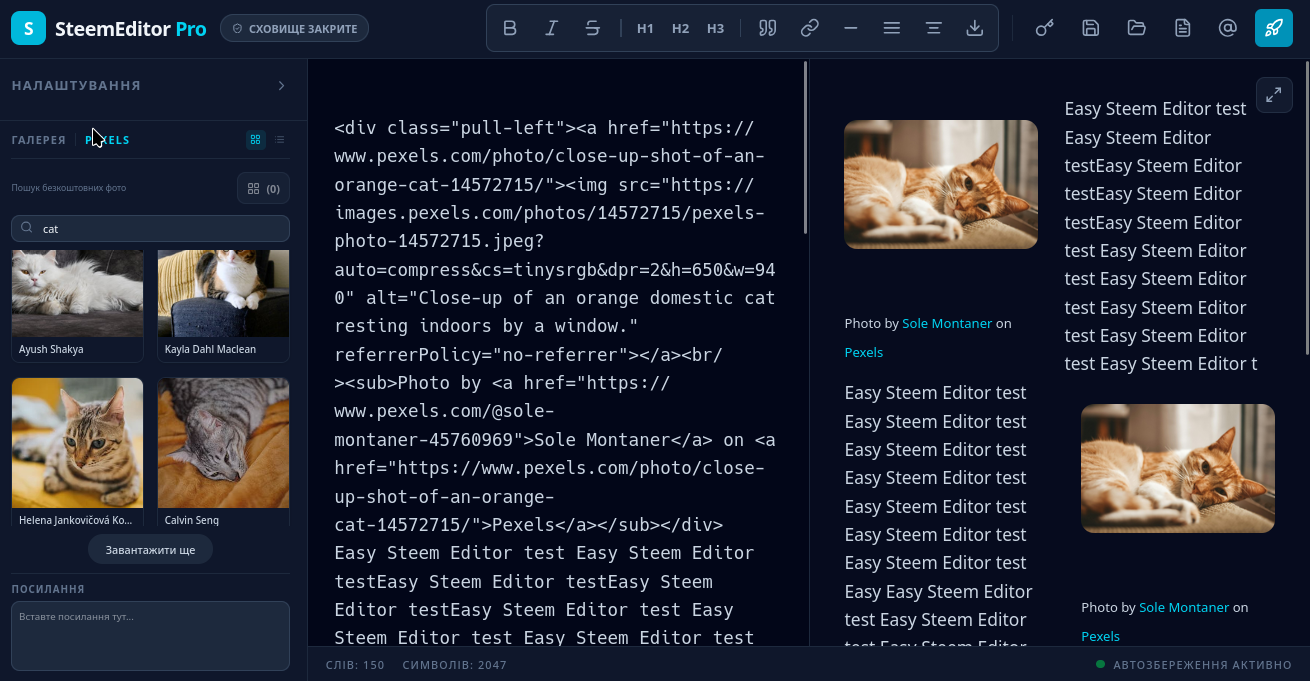Click 'Автозбереження активно' status indicator

[1194, 665]
